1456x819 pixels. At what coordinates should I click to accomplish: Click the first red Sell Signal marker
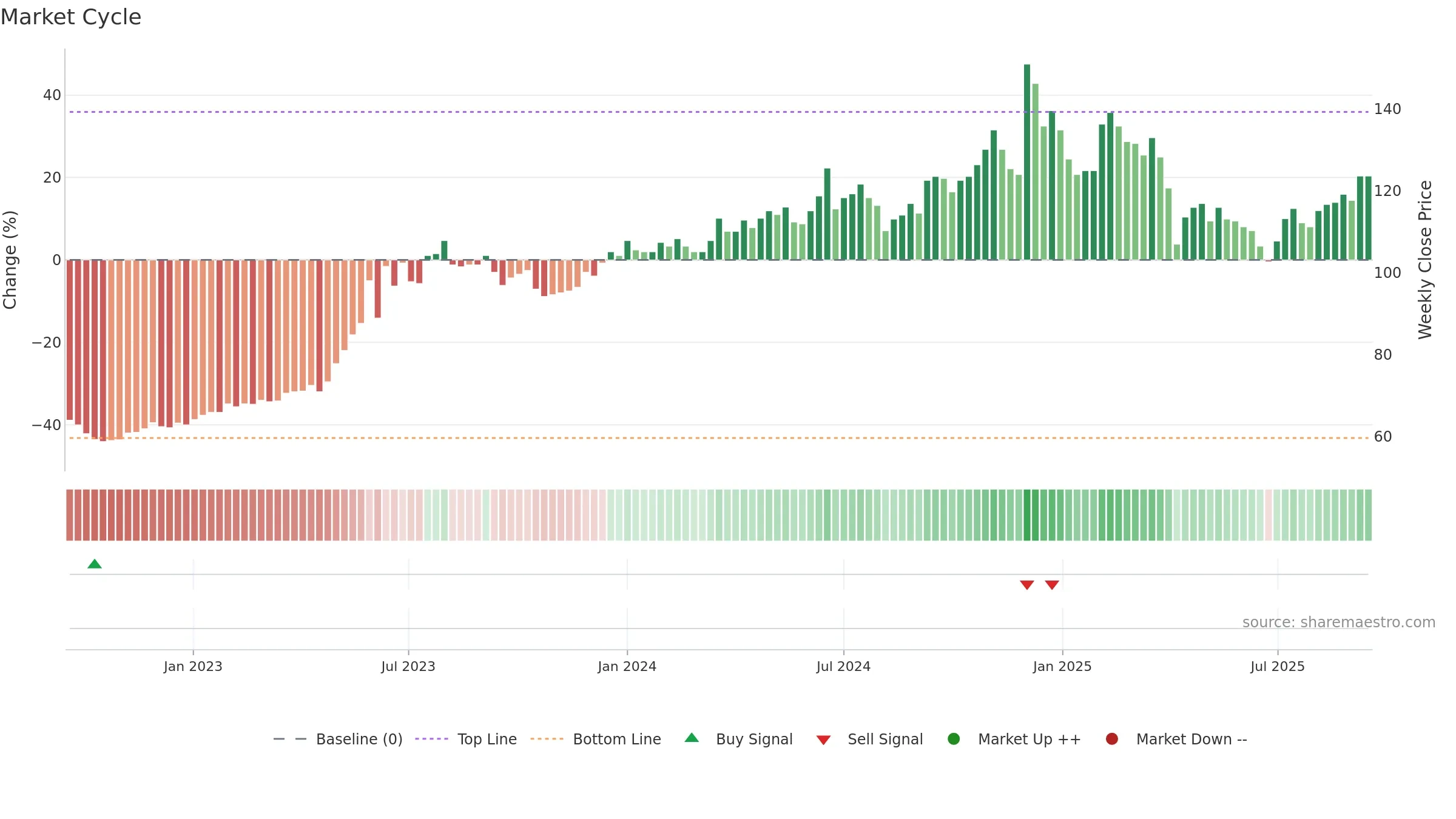[1026, 585]
